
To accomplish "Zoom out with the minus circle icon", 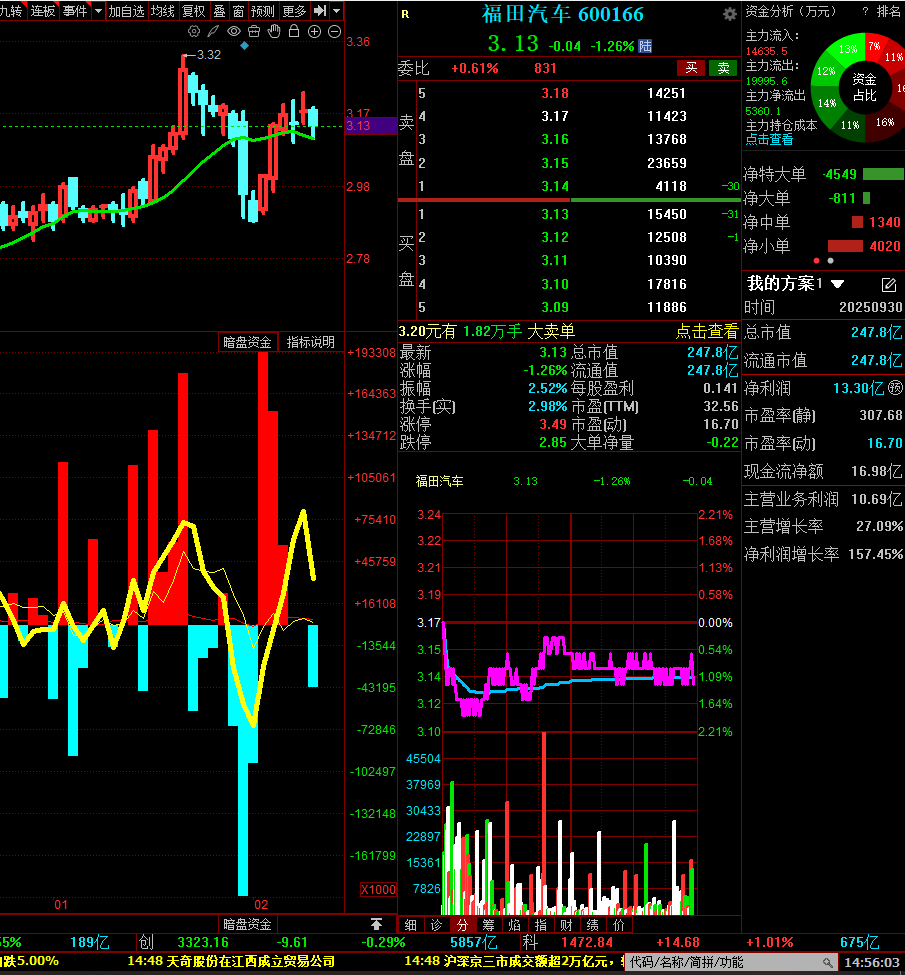I will pyautogui.click(x=335, y=31).
